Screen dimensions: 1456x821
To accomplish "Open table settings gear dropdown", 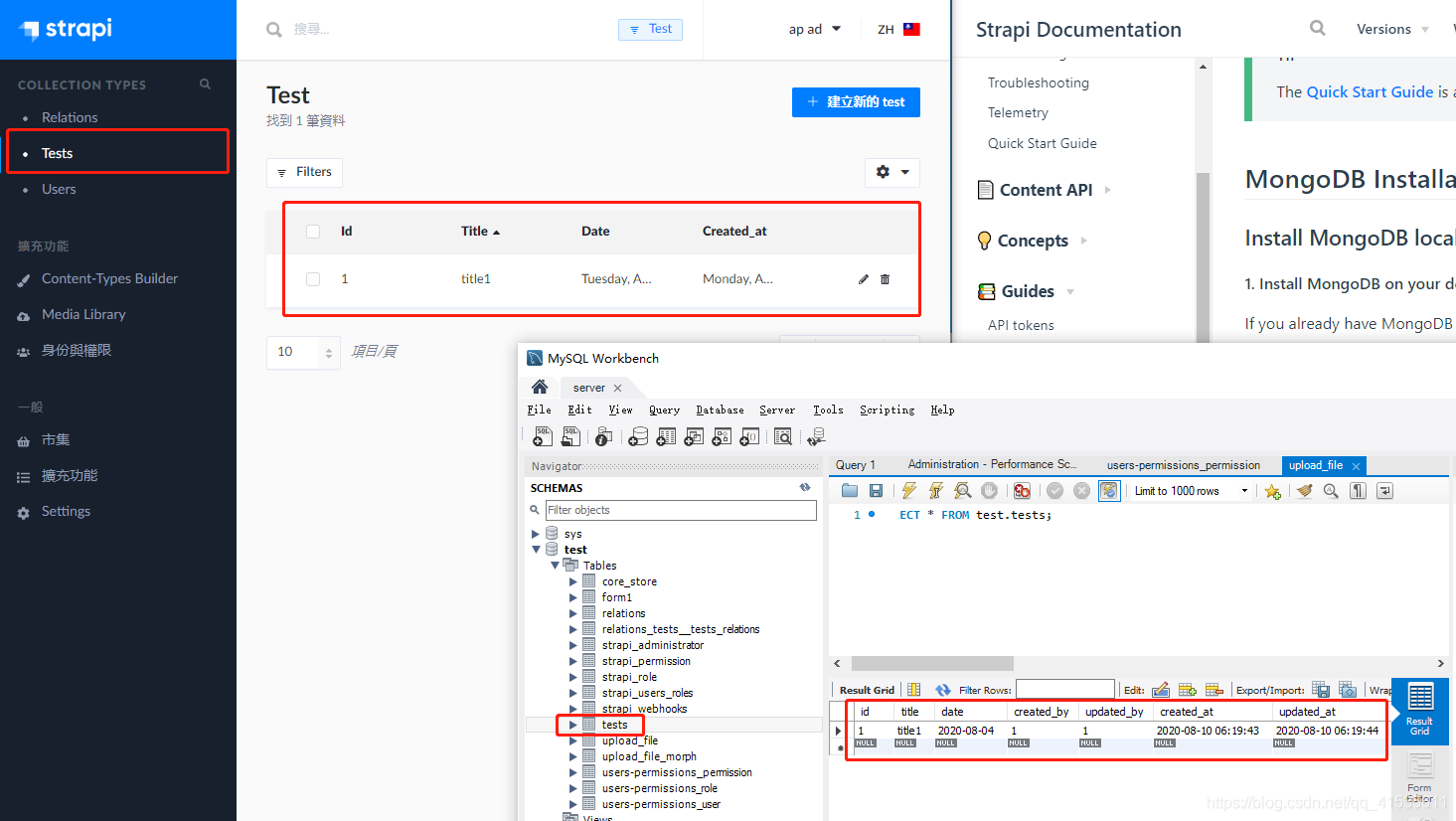I will click(892, 172).
